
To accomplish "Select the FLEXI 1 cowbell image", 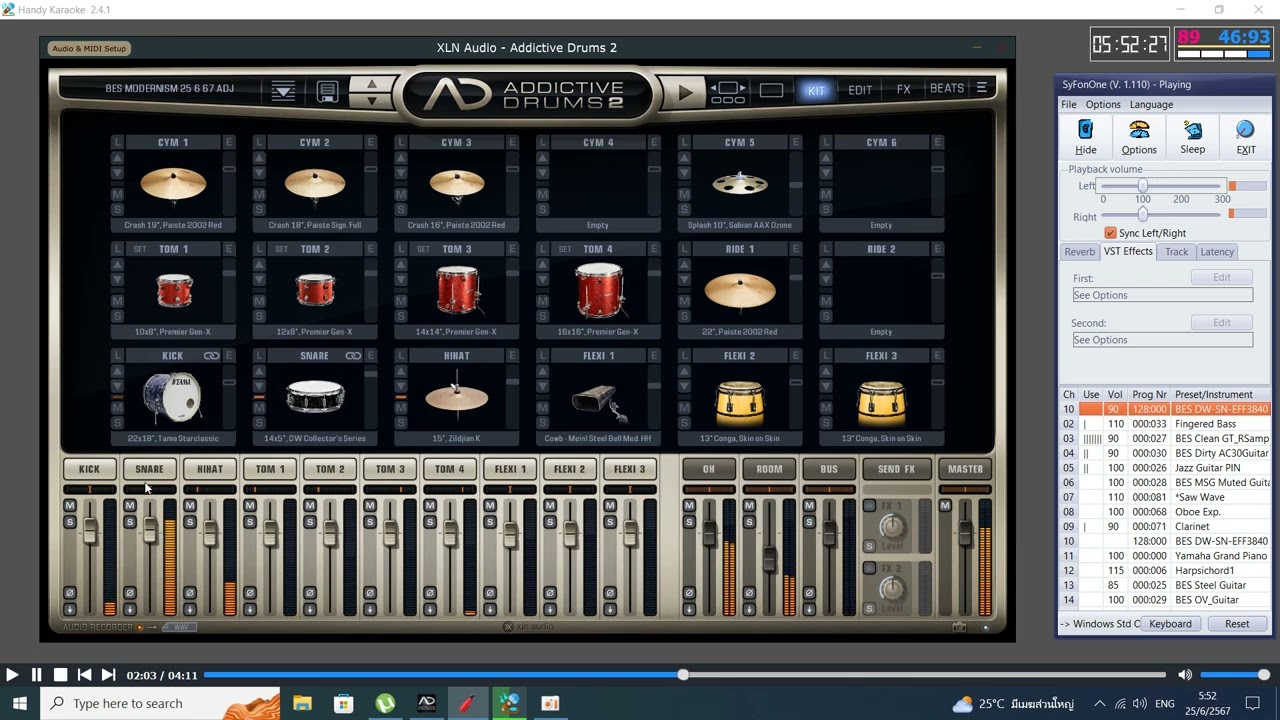I will point(598,401).
